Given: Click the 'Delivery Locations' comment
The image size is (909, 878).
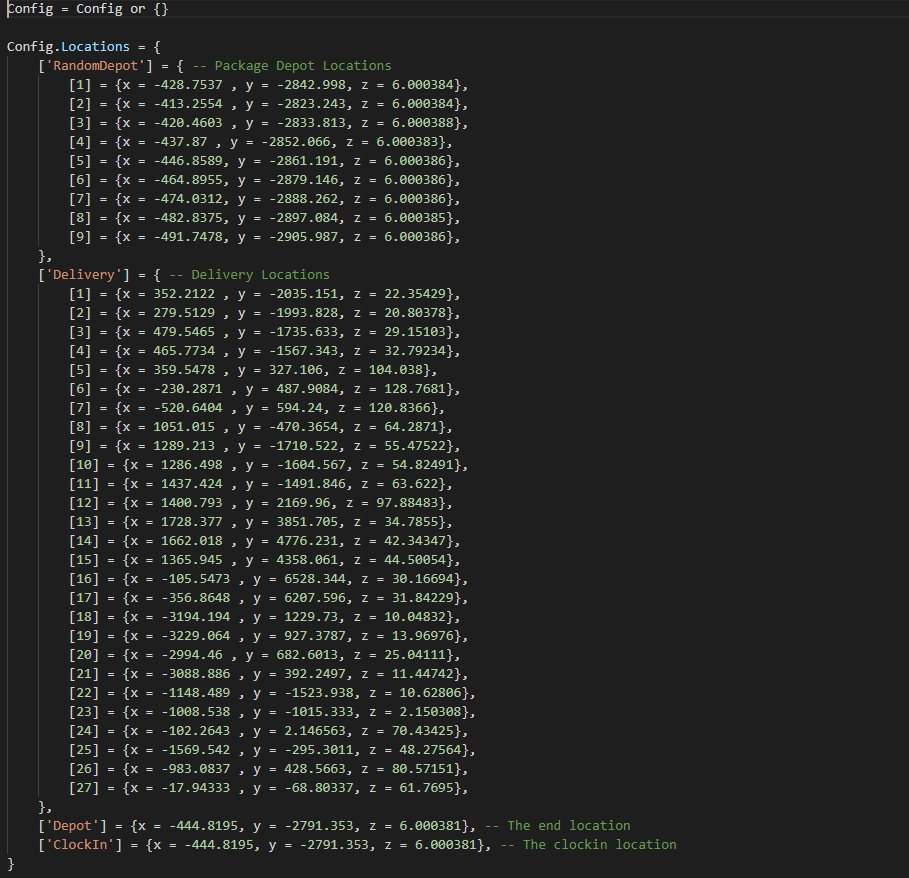Looking at the screenshot, I should coord(260,274).
